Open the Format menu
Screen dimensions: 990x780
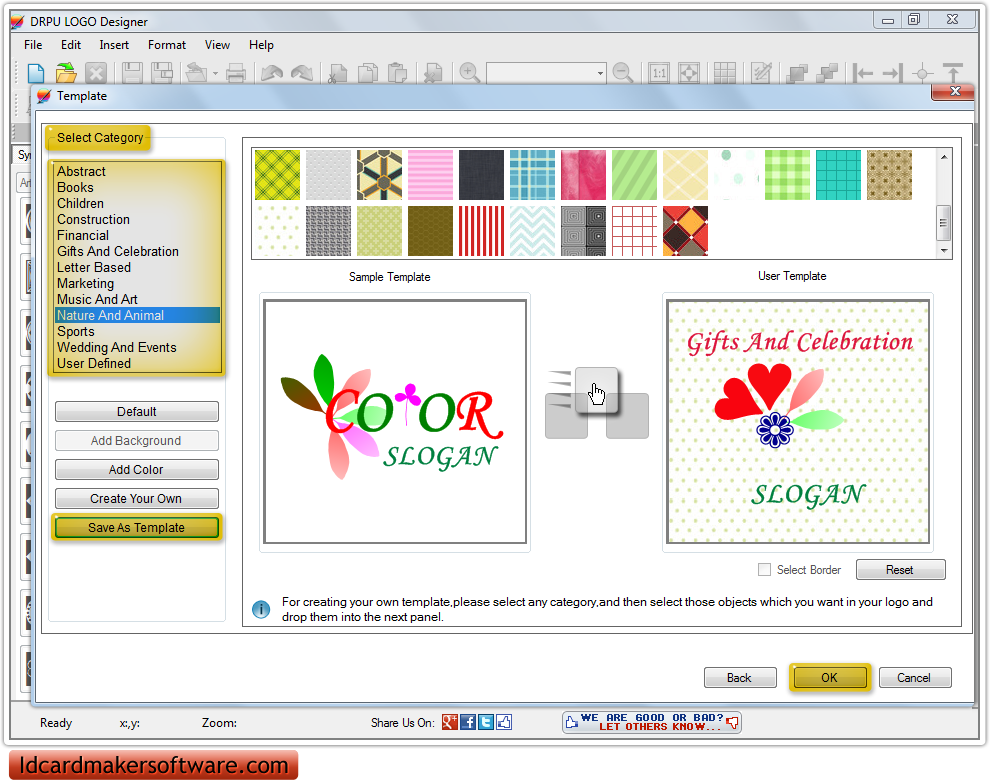pyautogui.click(x=167, y=45)
